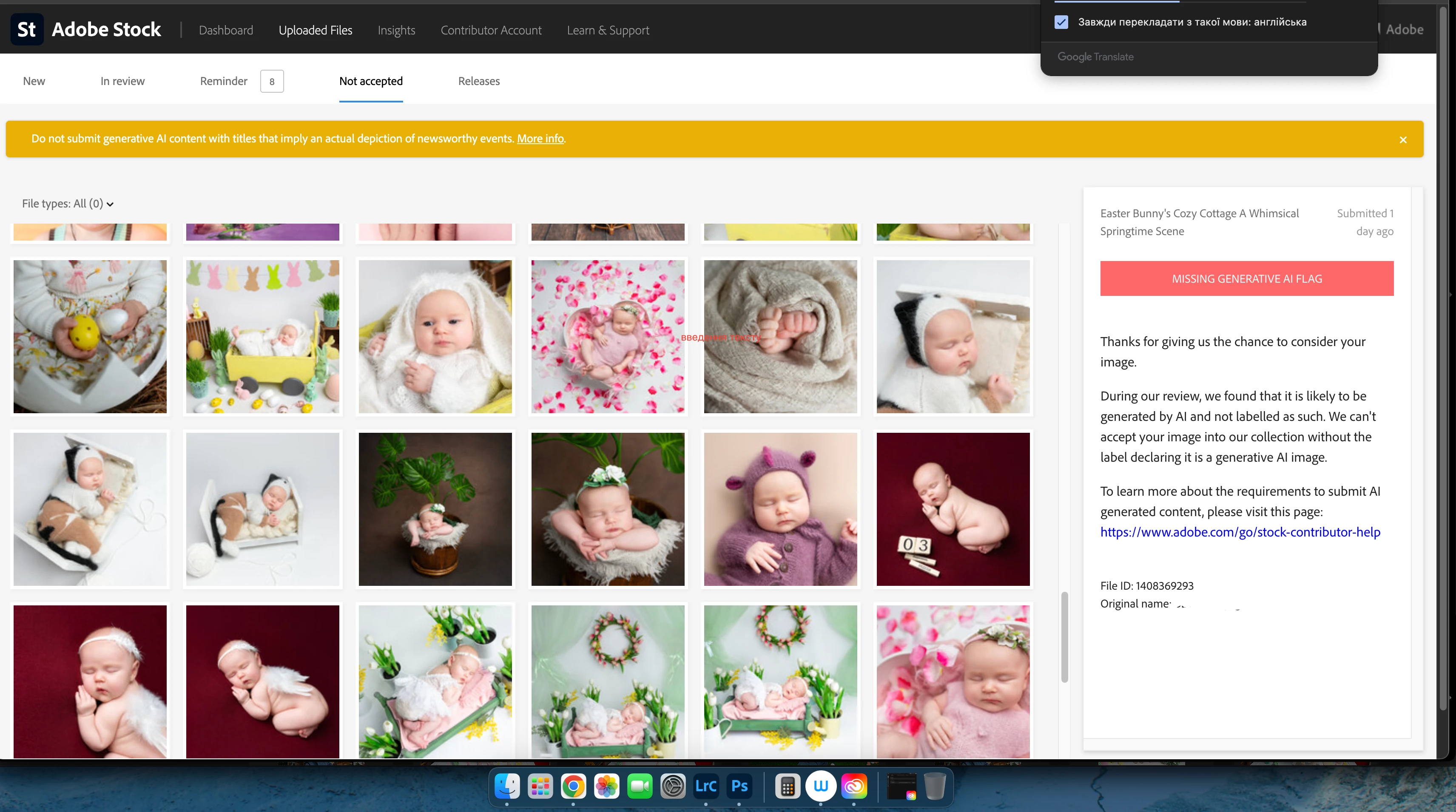
Task: Open System Settings gear in the dock
Action: (673, 786)
